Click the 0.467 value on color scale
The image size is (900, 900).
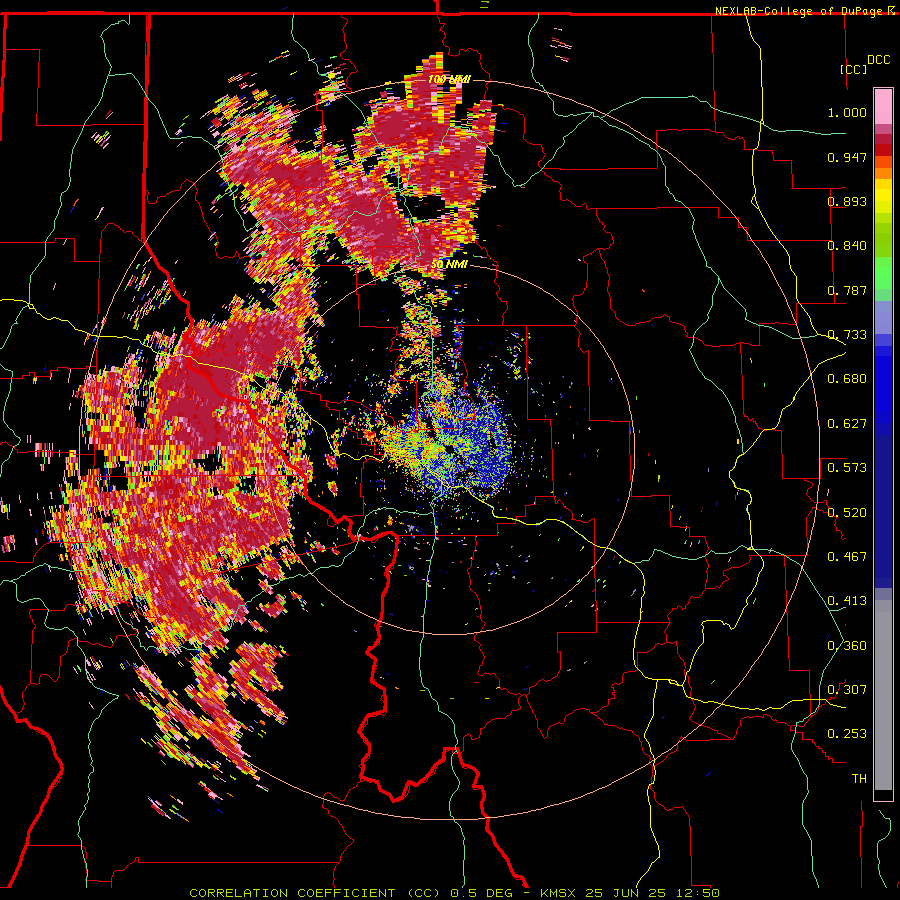(847, 557)
